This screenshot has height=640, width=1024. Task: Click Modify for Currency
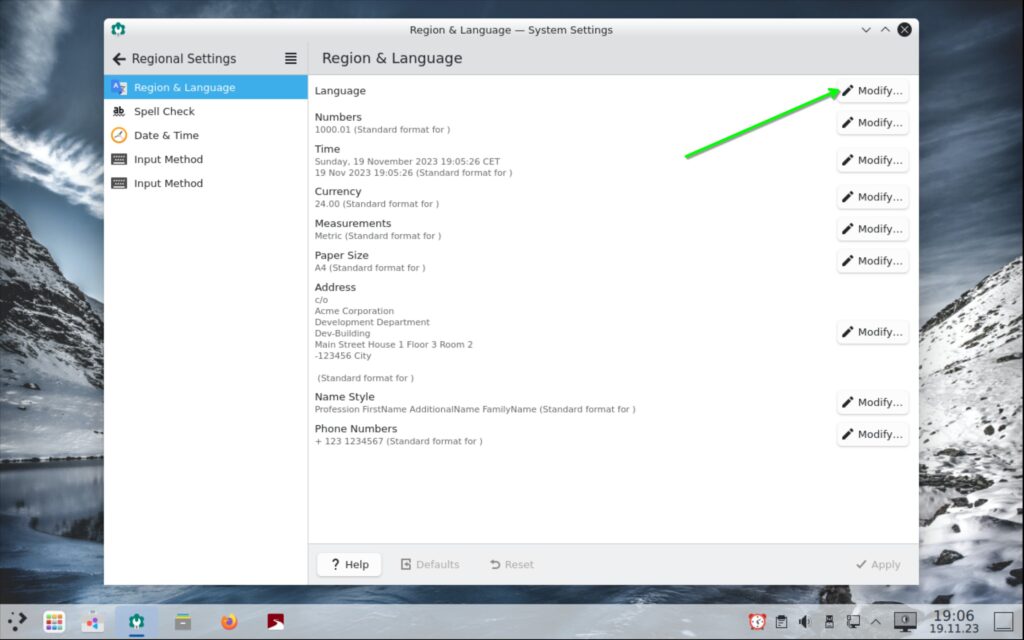pos(872,197)
